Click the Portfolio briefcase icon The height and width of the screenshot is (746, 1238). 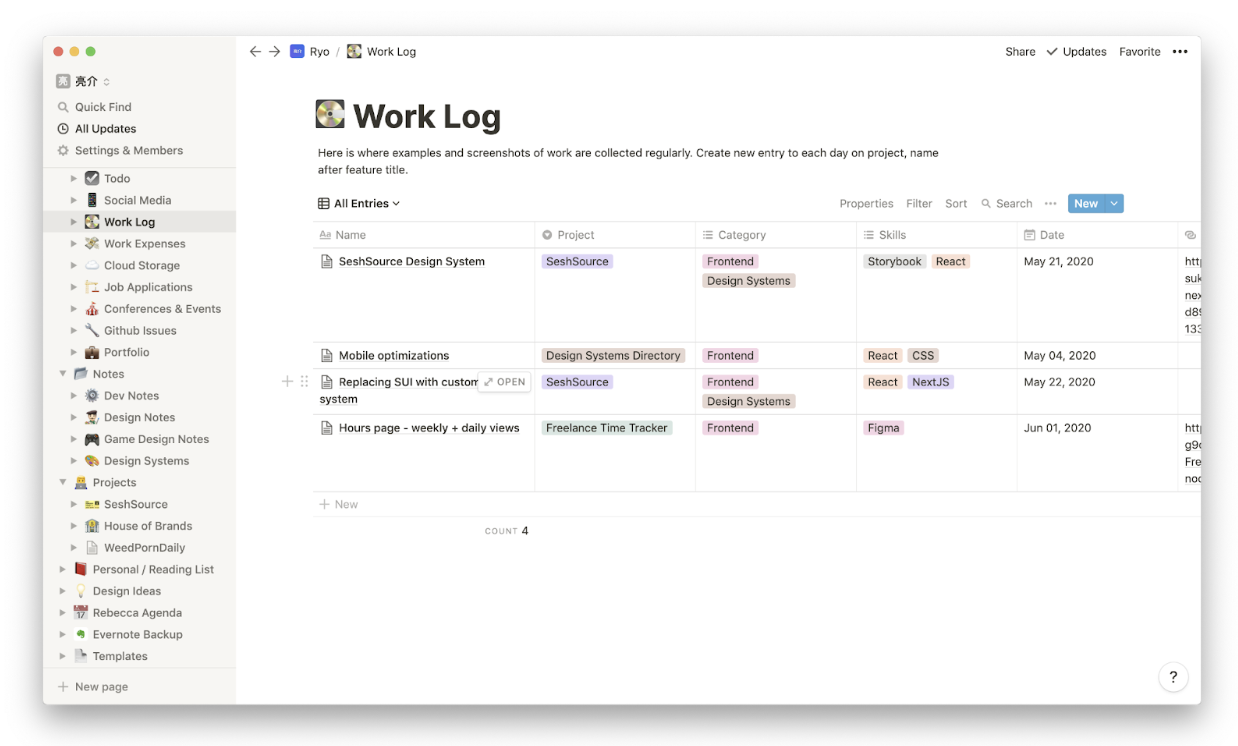click(x=92, y=352)
